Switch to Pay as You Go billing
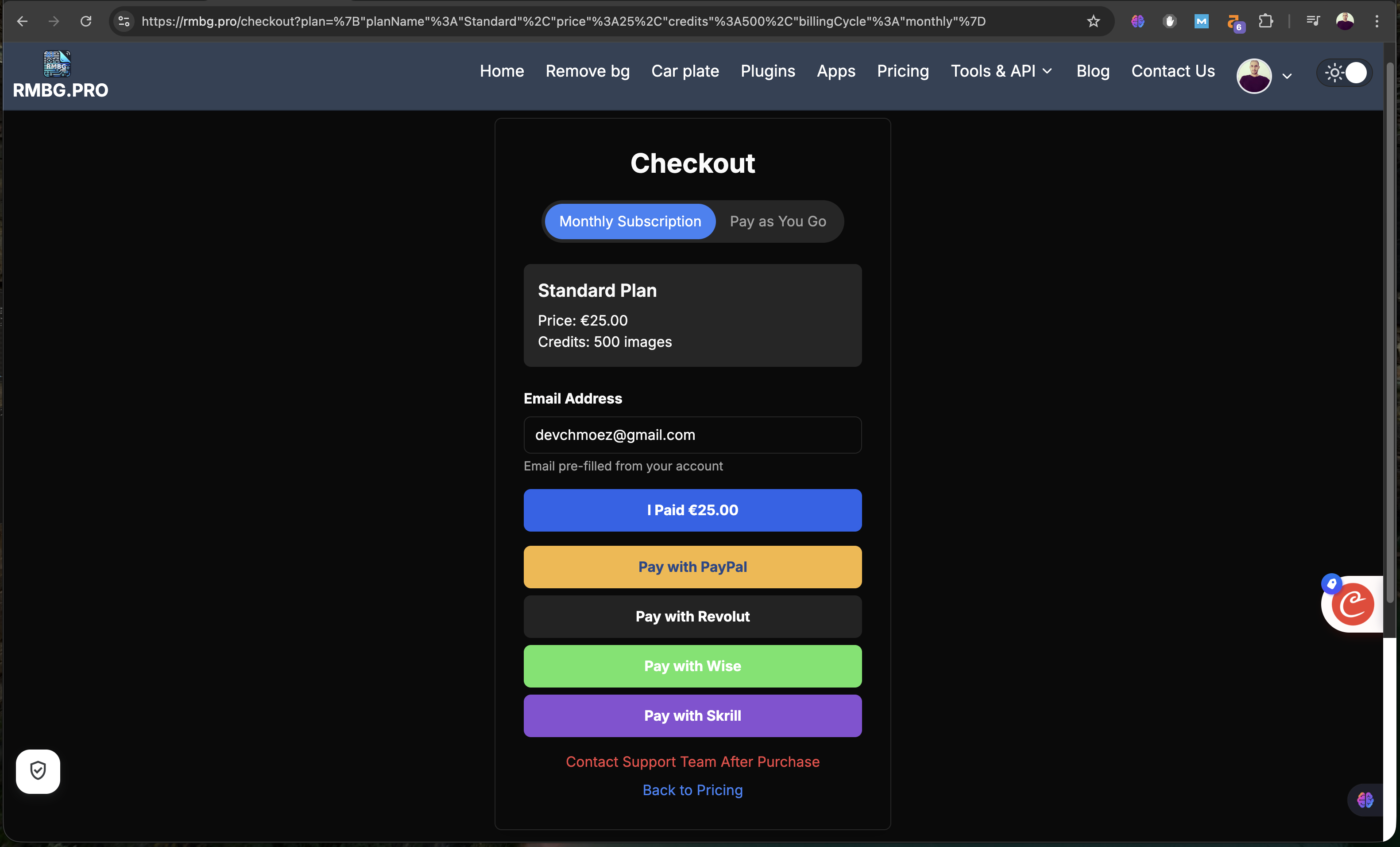Screen dimensions: 1400x847 pos(778,221)
